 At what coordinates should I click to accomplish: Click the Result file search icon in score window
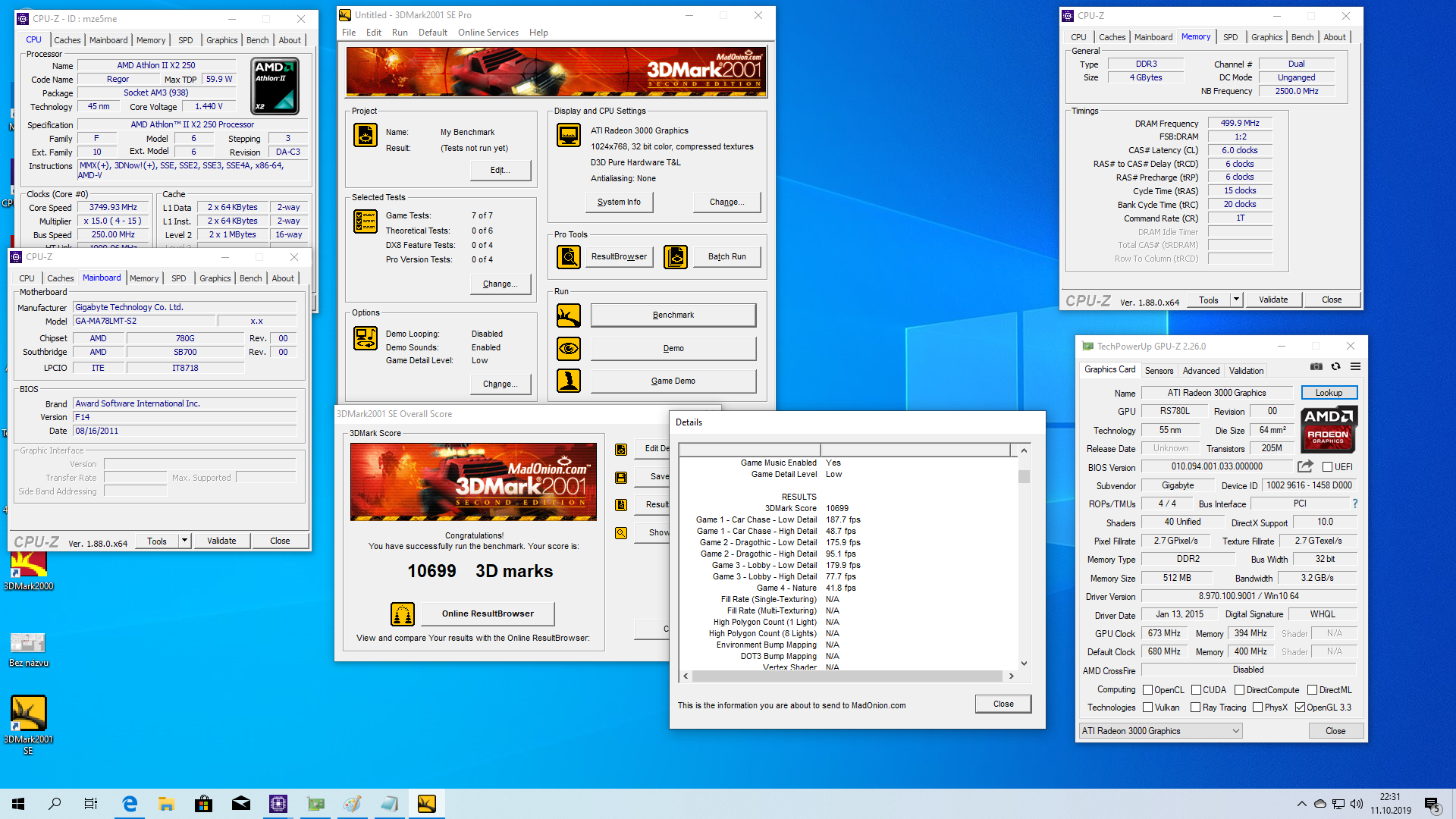click(x=621, y=505)
